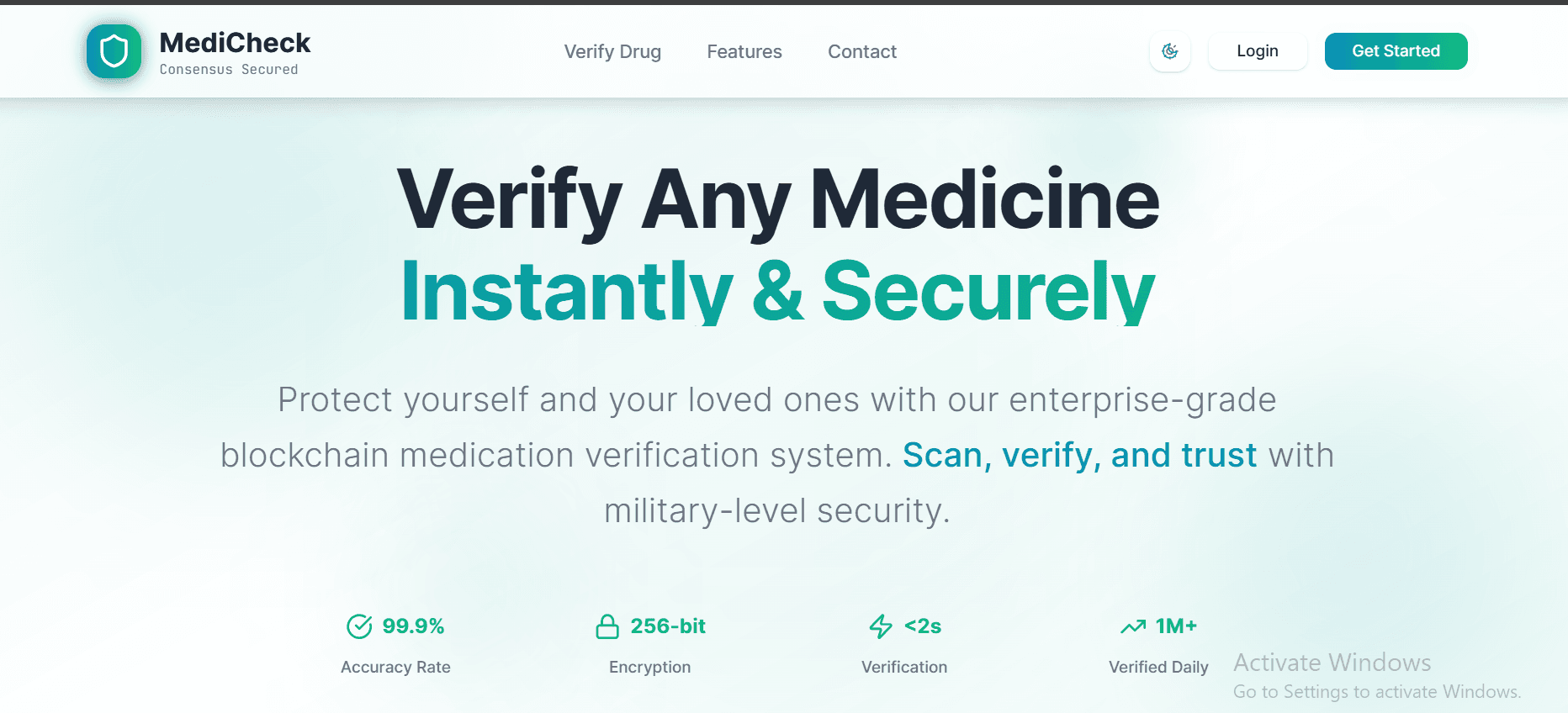Click the 1M+ Verified Daily stat
The image size is (1568, 713).
1158,645
